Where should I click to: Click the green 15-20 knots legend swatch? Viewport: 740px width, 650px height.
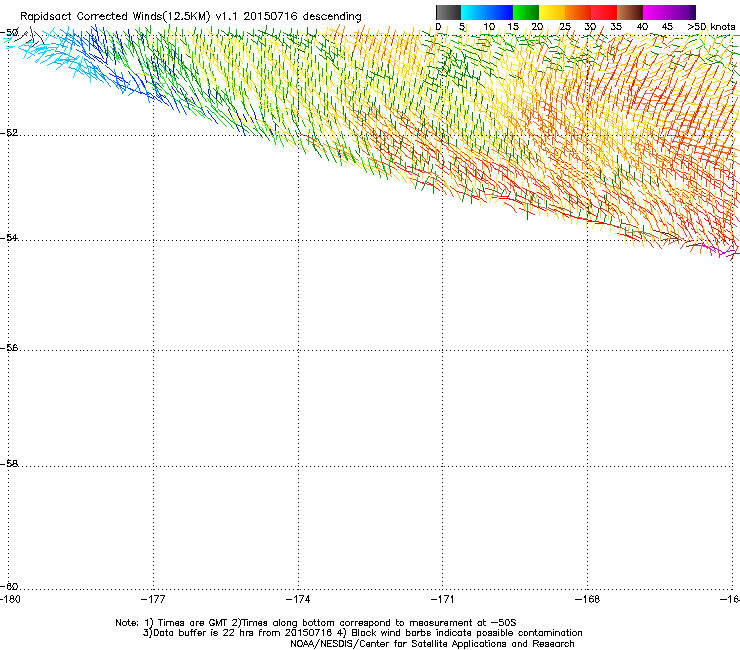point(526,12)
